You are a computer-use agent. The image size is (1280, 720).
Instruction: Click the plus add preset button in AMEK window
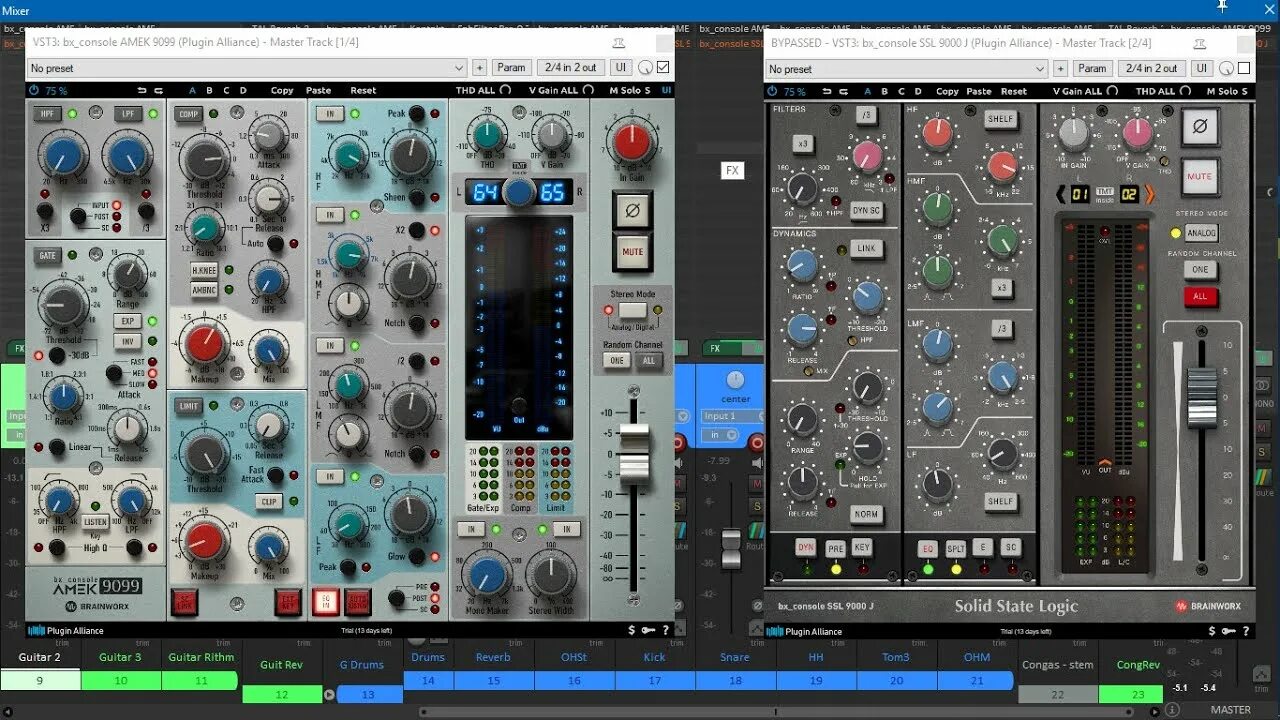pyautogui.click(x=479, y=68)
